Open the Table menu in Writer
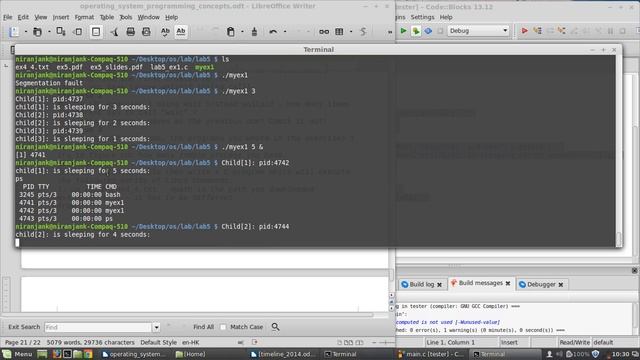The height and width of the screenshot is (360, 640). (107, 17)
